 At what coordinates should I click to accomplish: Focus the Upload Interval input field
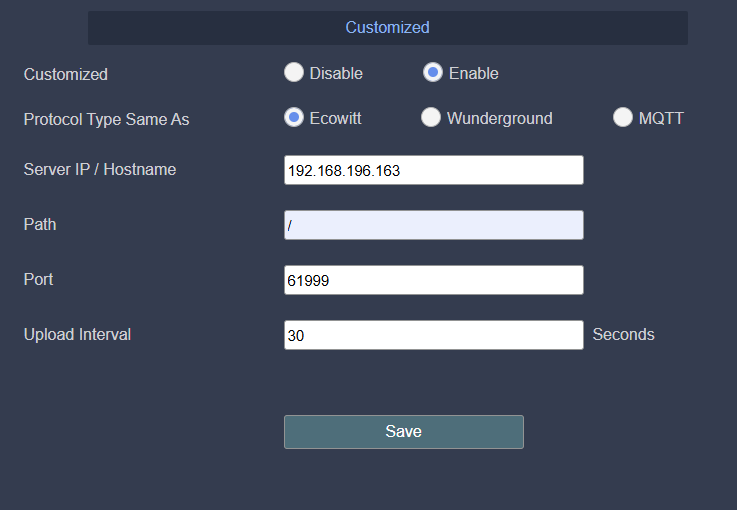(x=433, y=335)
